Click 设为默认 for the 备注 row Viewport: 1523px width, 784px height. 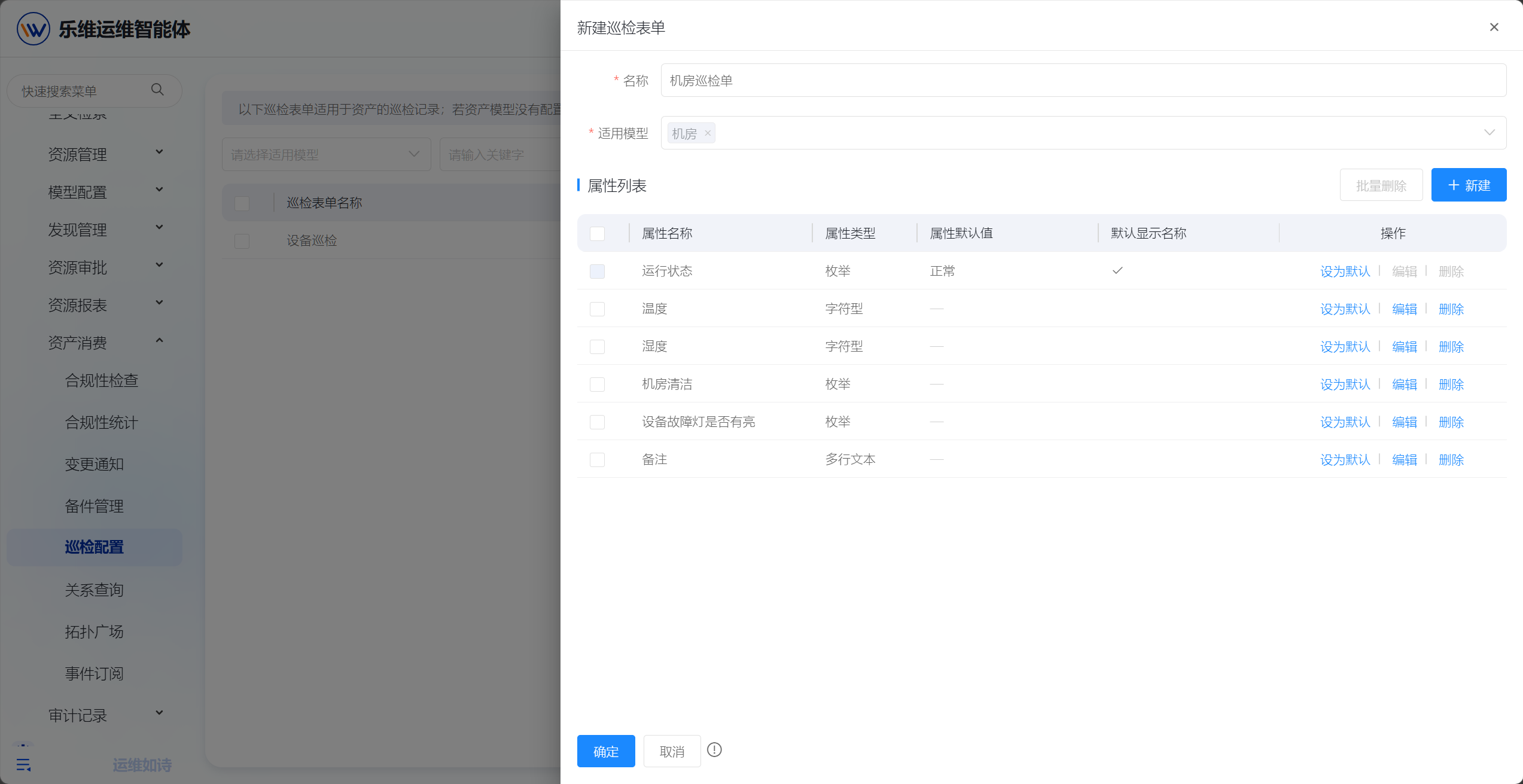click(x=1345, y=460)
